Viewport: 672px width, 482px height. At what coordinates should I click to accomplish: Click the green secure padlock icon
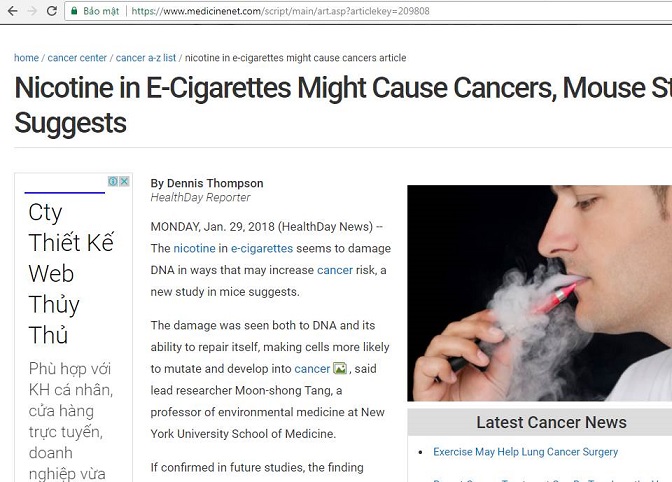coord(74,11)
